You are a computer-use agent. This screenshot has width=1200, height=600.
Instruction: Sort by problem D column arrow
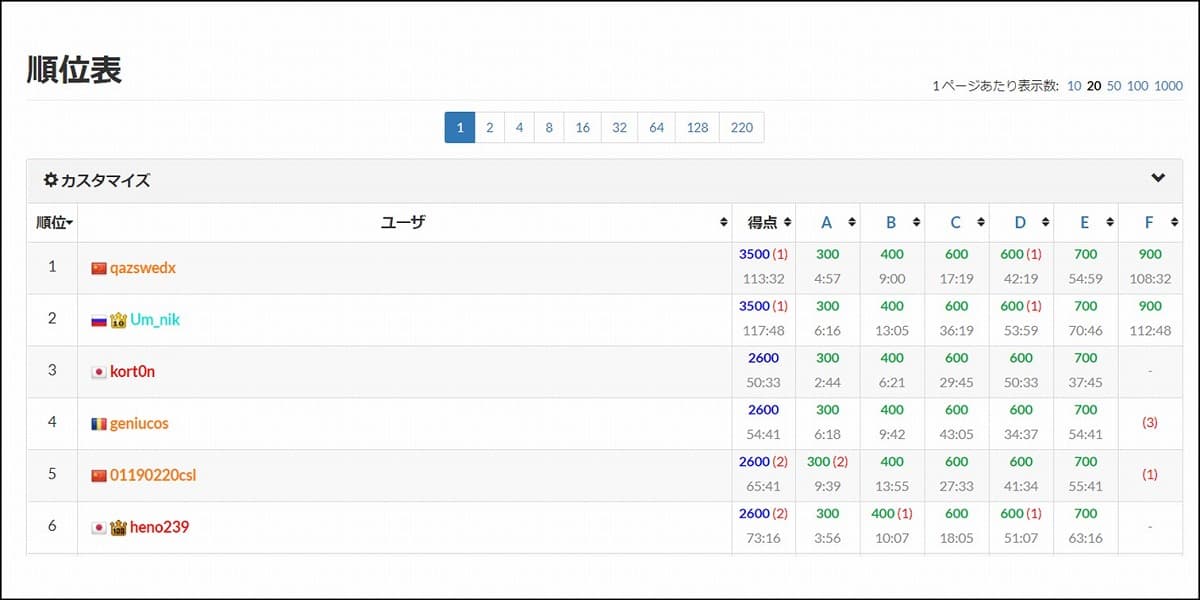pyautogui.click(x=1045, y=223)
